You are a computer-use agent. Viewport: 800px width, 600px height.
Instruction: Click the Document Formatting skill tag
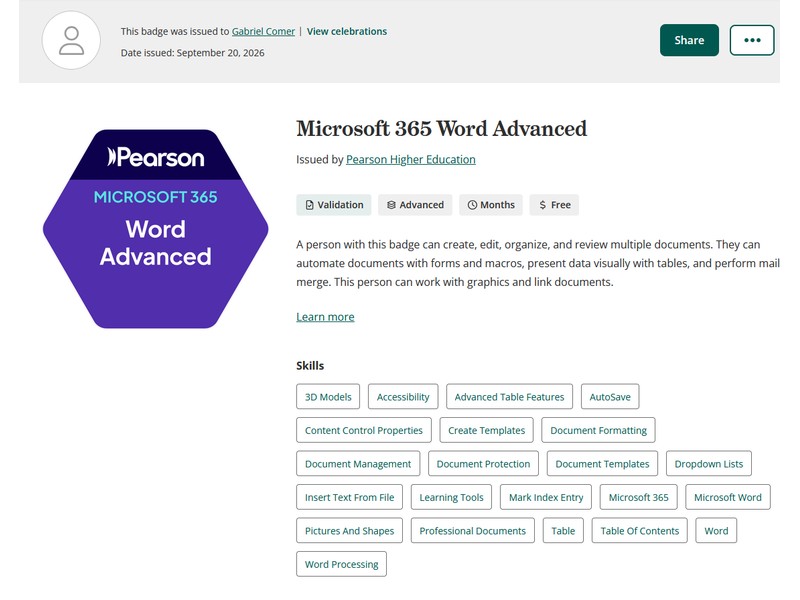coord(598,430)
